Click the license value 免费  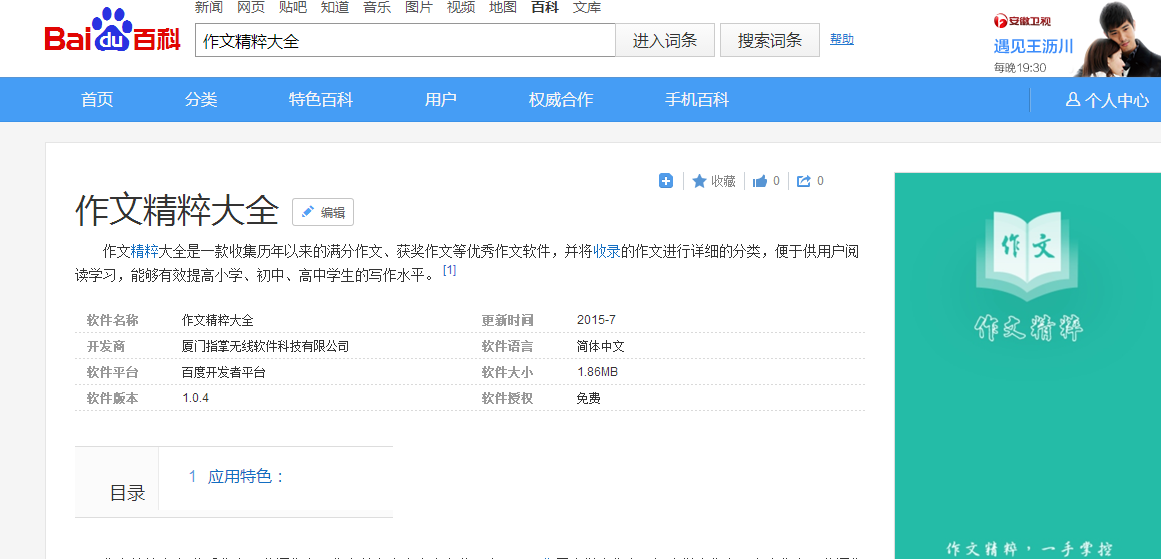589,398
